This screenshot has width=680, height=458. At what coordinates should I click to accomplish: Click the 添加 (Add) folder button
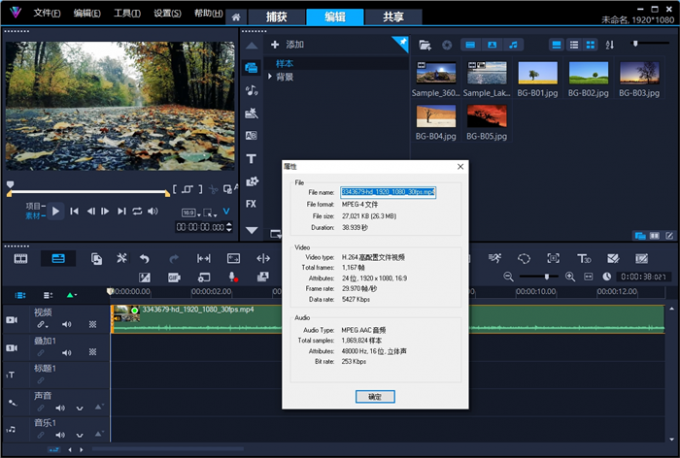pyautogui.click(x=287, y=45)
